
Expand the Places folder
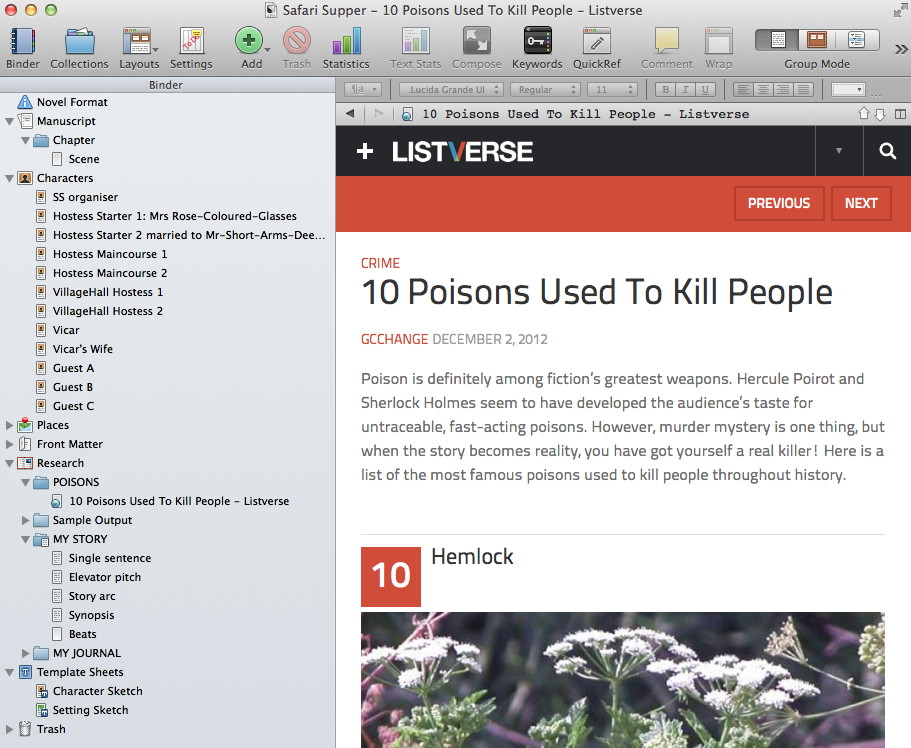click(9, 425)
